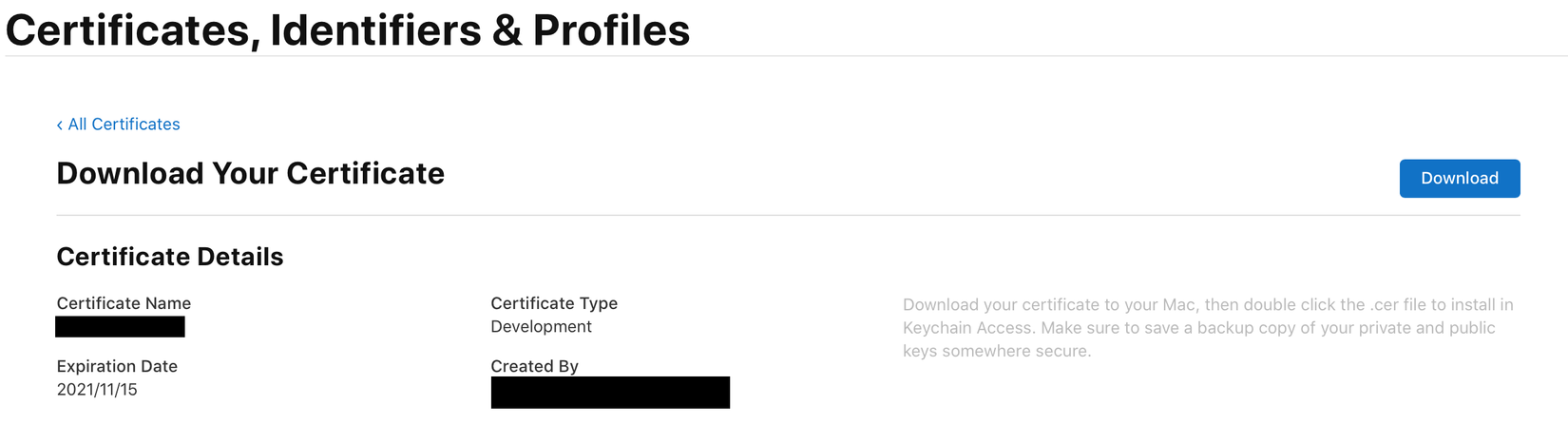
Task: Select the Development certificate type value
Action: point(541,327)
